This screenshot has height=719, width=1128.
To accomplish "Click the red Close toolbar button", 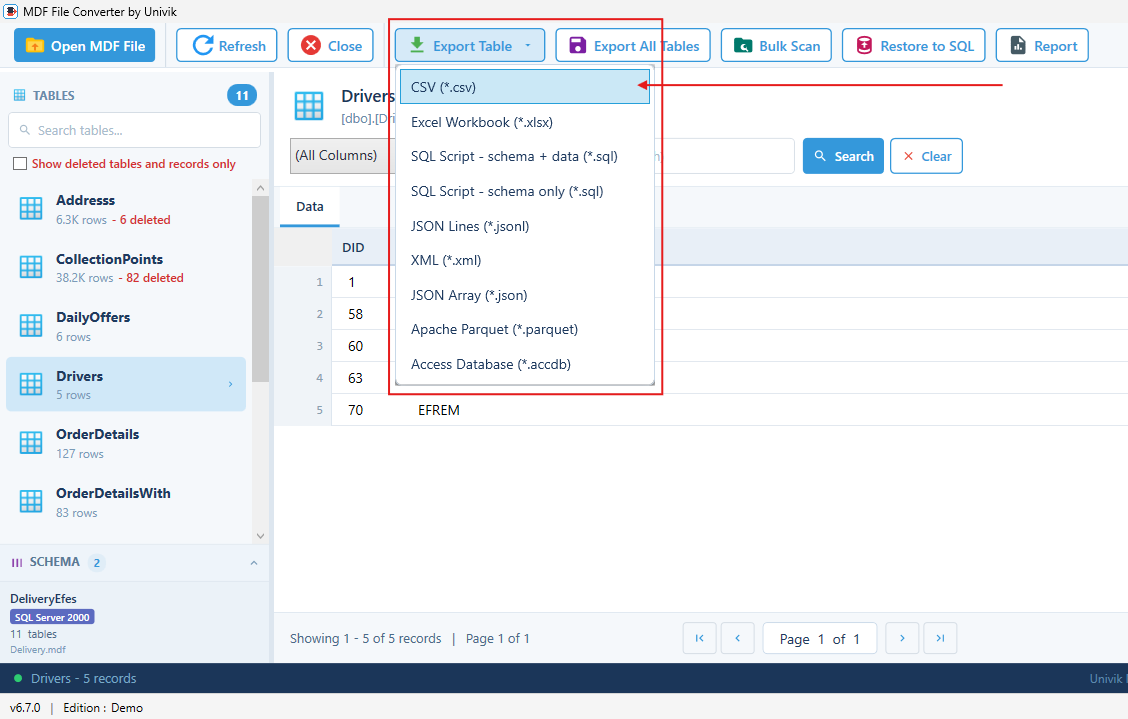I will coord(330,45).
